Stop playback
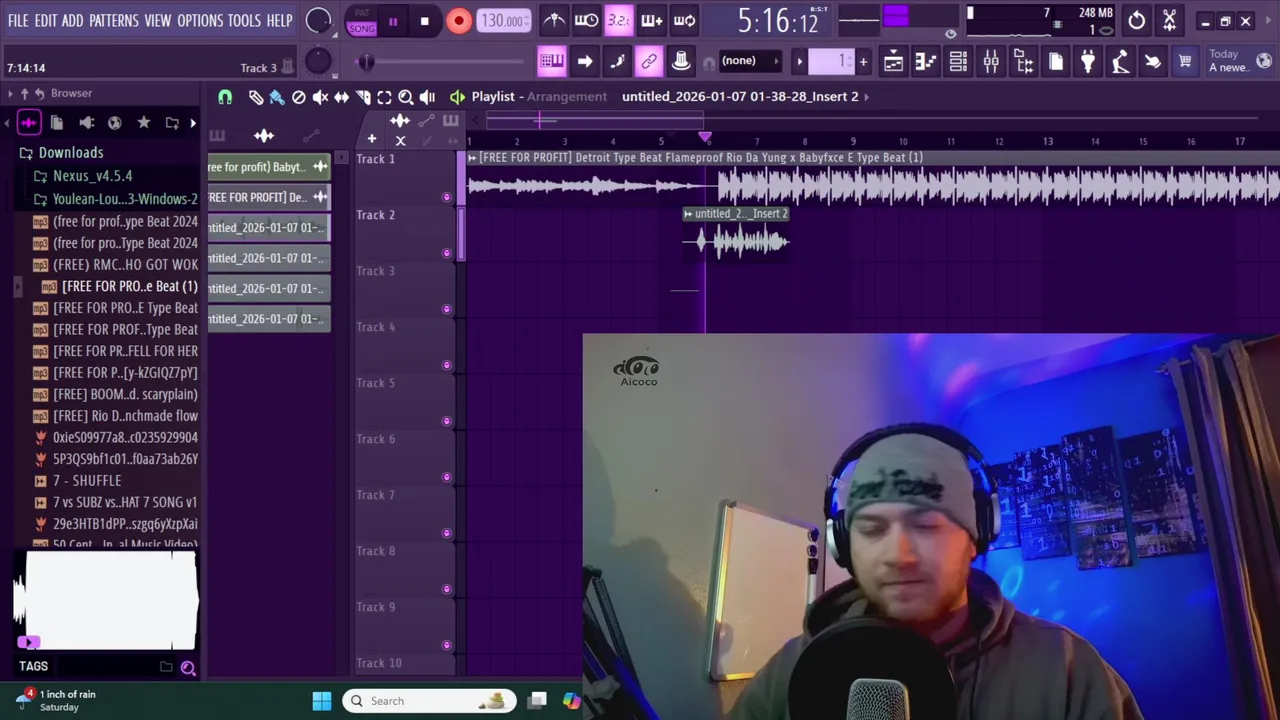The image size is (1280, 720). point(425,21)
